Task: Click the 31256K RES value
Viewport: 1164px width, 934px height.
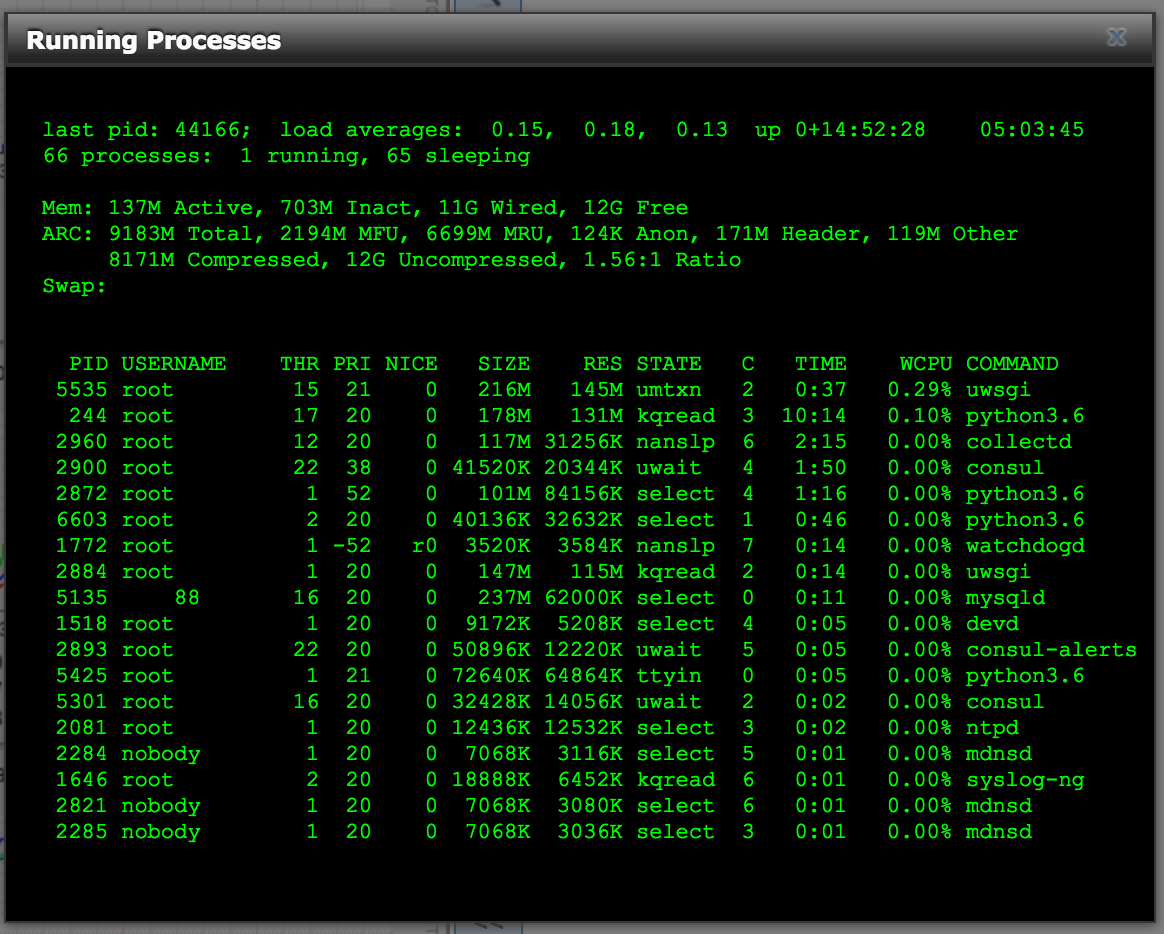Action: tap(583, 442)
